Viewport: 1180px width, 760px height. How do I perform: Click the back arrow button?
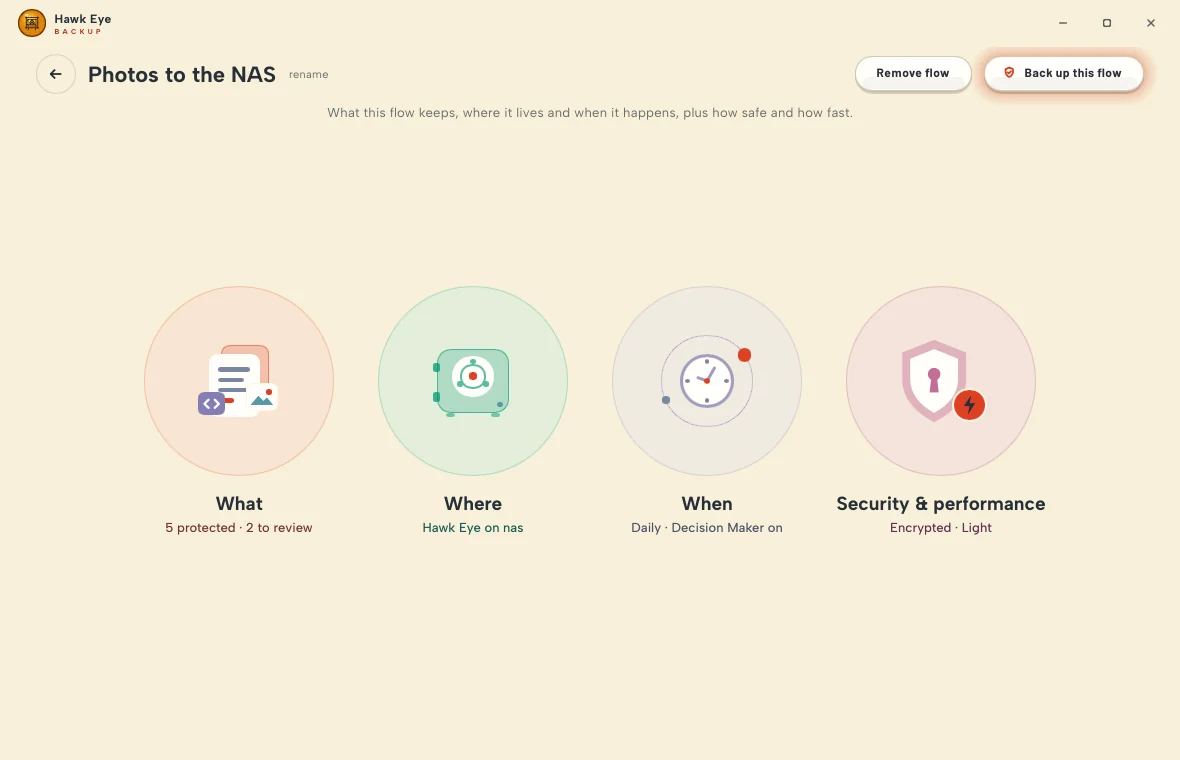click(56, 74)
